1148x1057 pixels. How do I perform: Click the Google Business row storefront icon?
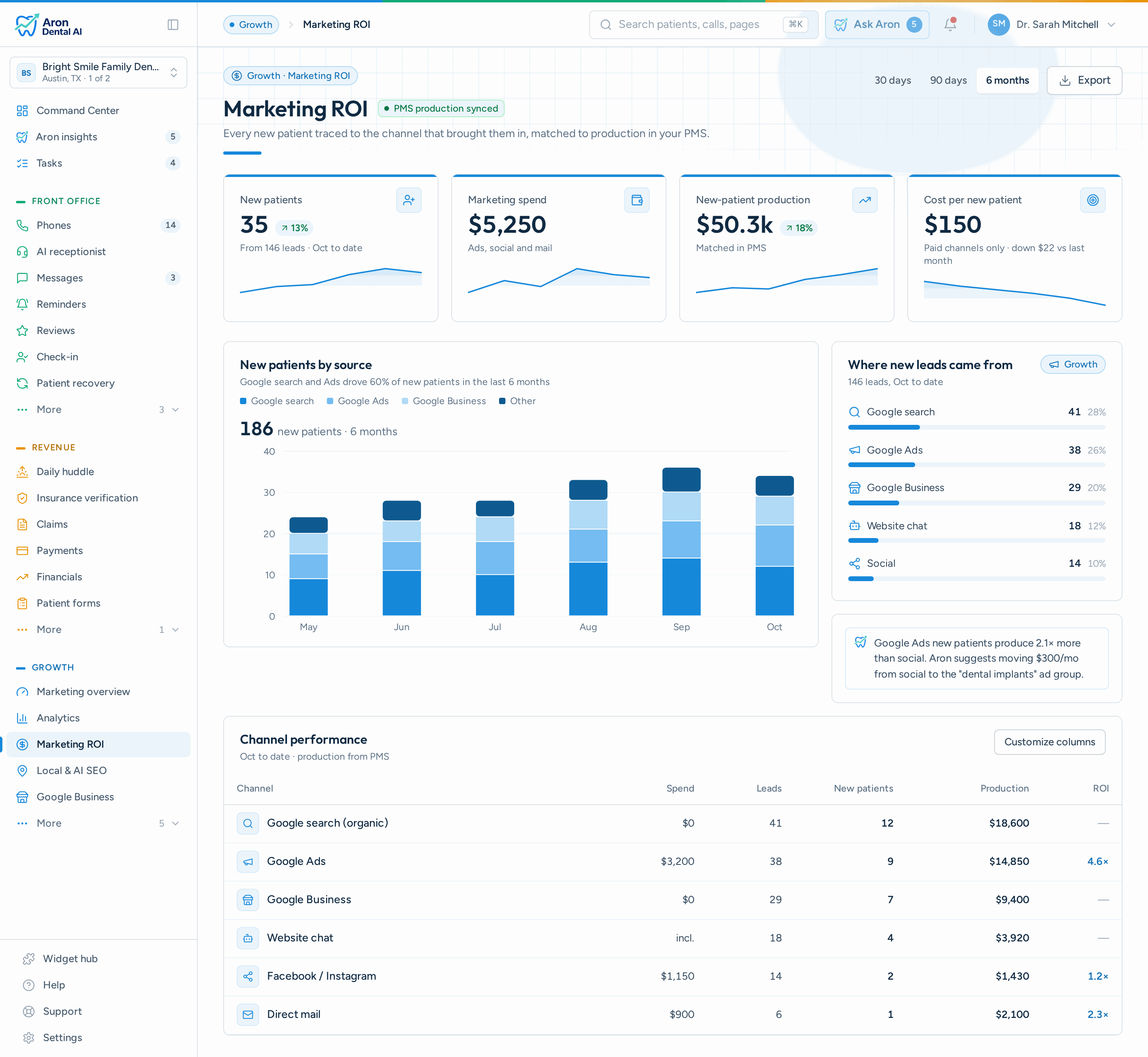pyautogui.click(x=248, y=900)
